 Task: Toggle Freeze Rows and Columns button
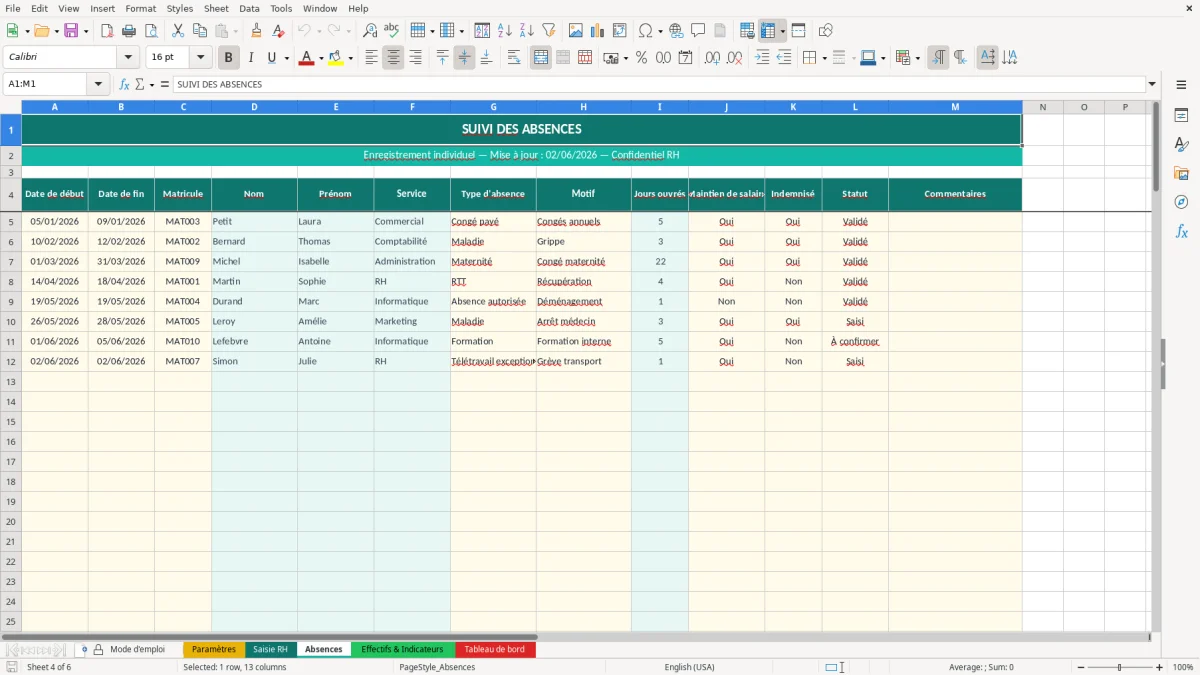[768, 31]
